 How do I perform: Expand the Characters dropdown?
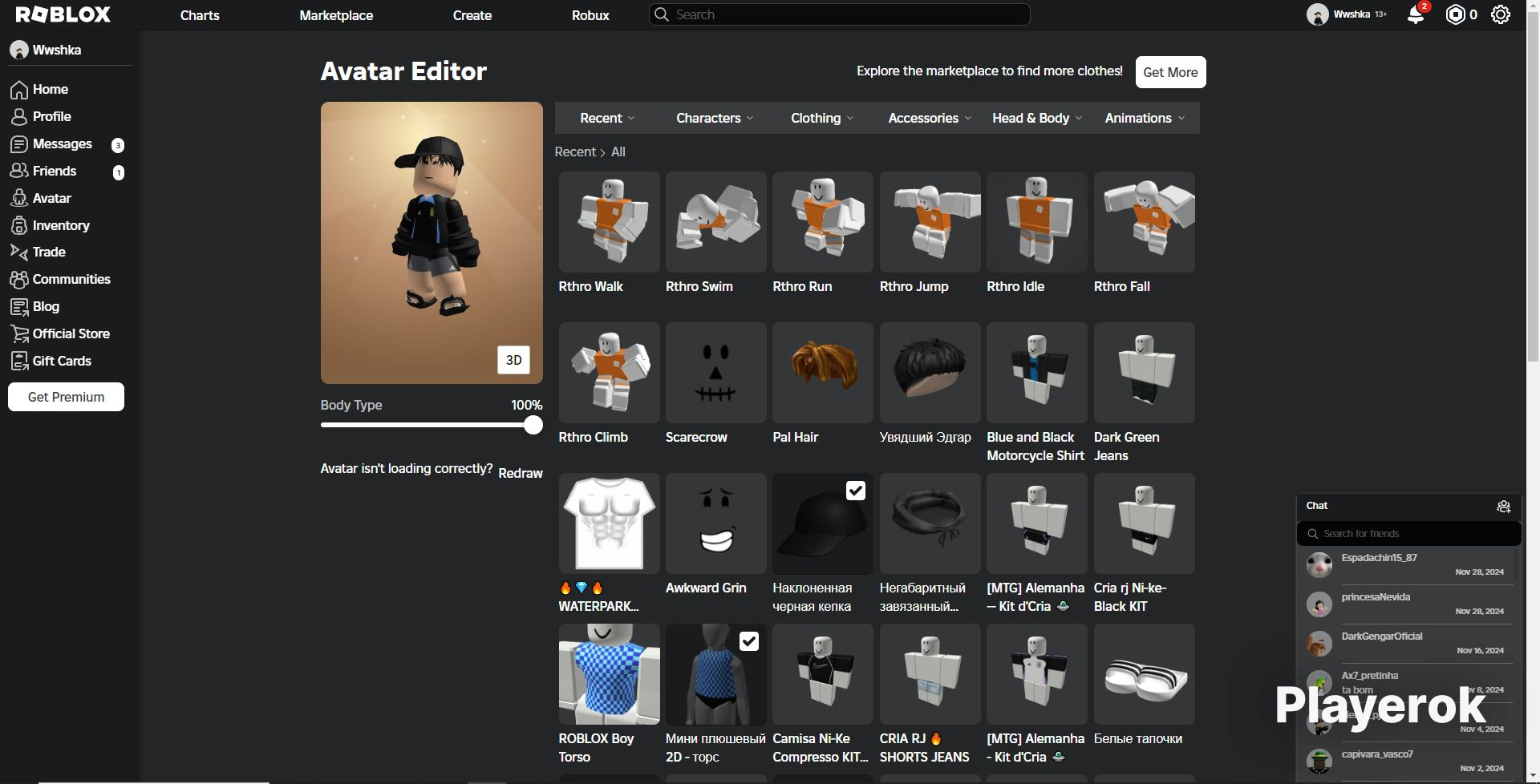(x=715, y=118)
